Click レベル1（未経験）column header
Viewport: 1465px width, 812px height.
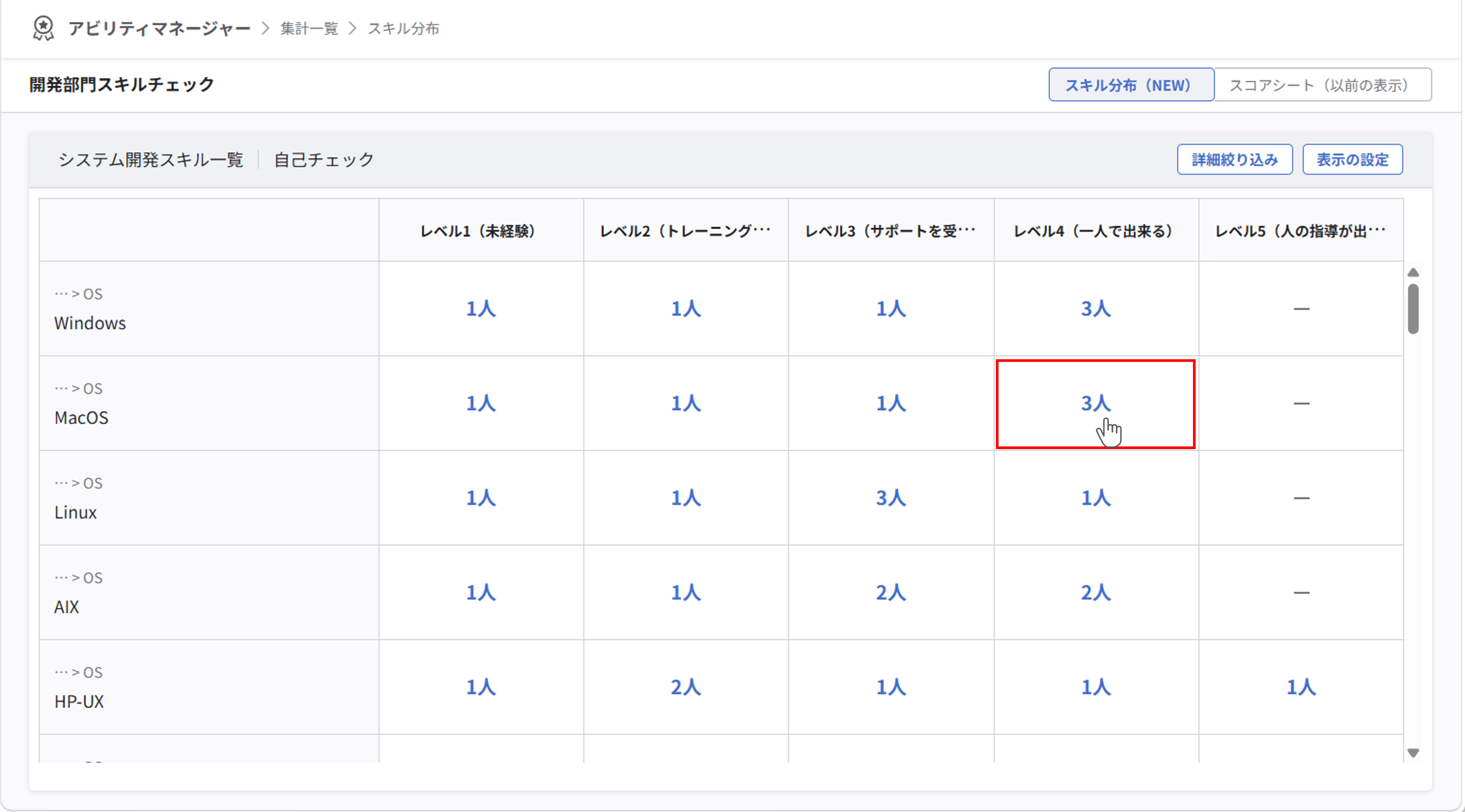click(x=480, y=231)
